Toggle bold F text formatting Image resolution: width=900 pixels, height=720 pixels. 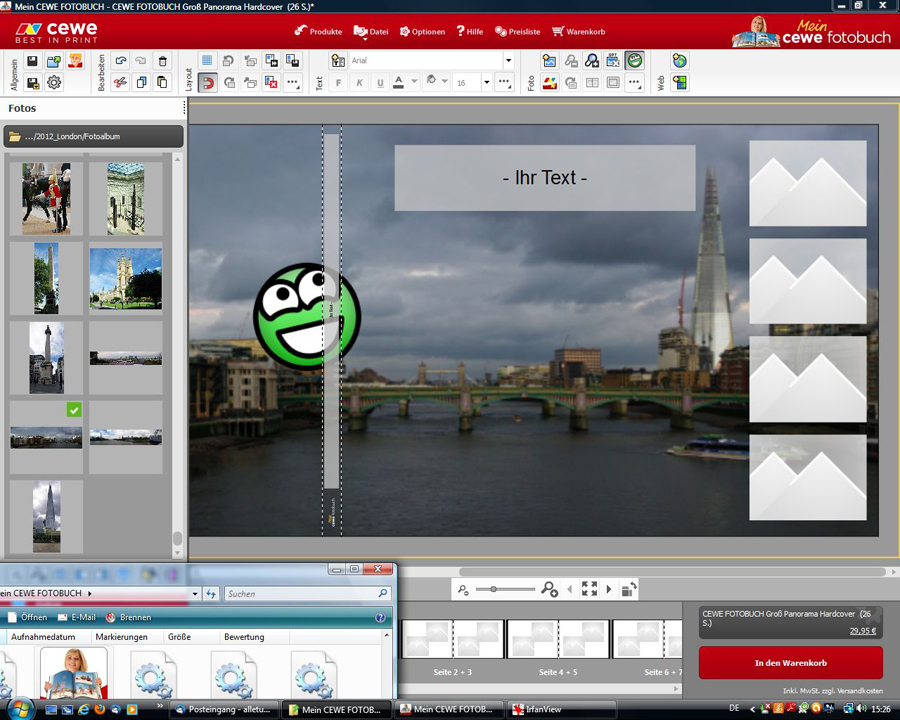pyautogui.click(x=339, y=83)
